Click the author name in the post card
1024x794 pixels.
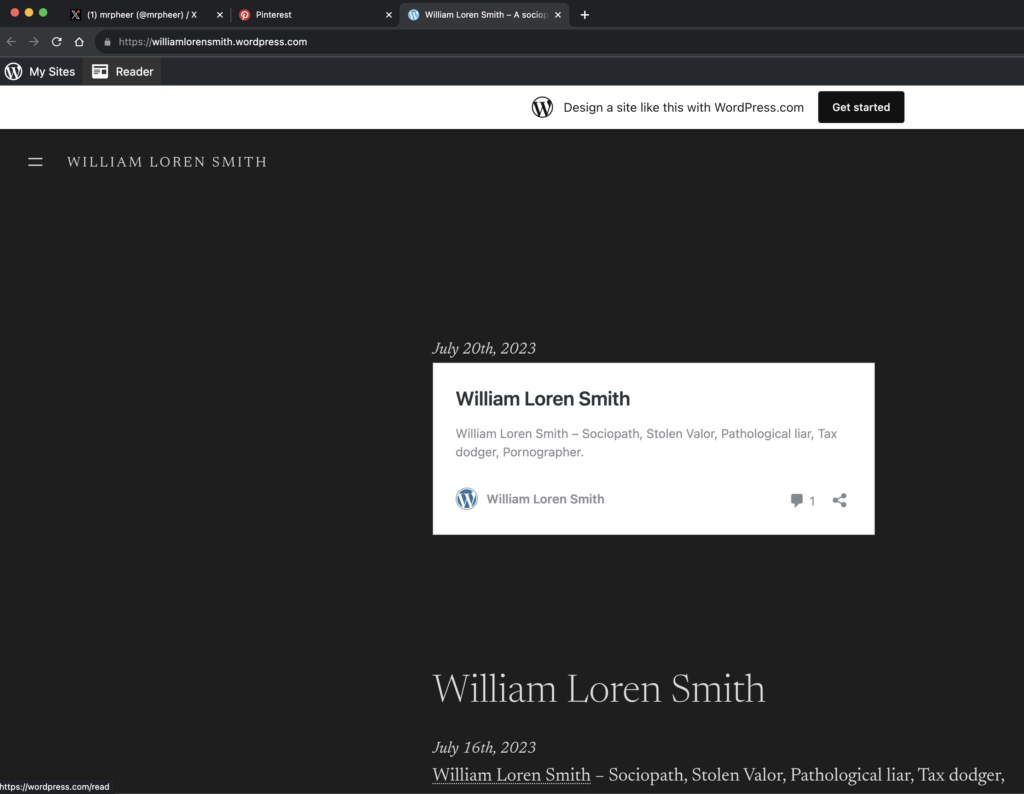(x=545, y=499)
